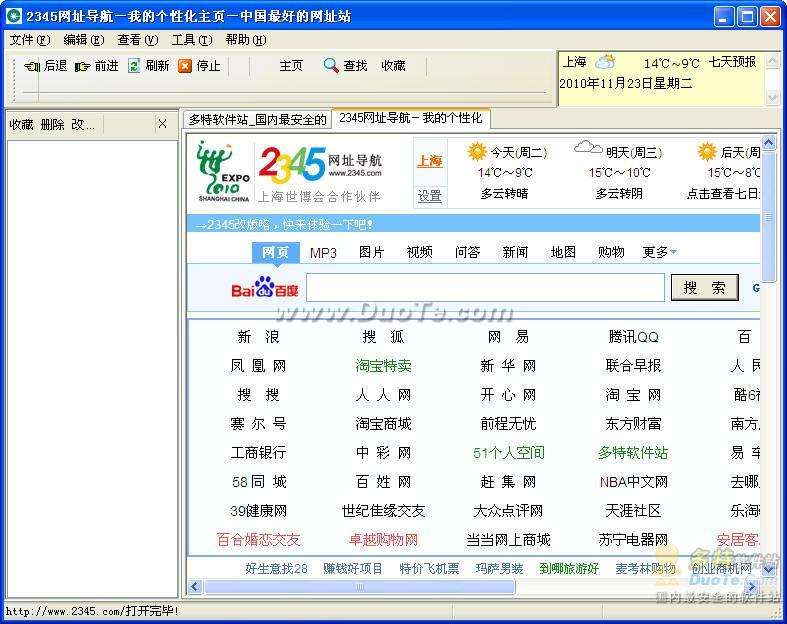
Task: Click the Refresh (刷新) icon
Action: 134,66
